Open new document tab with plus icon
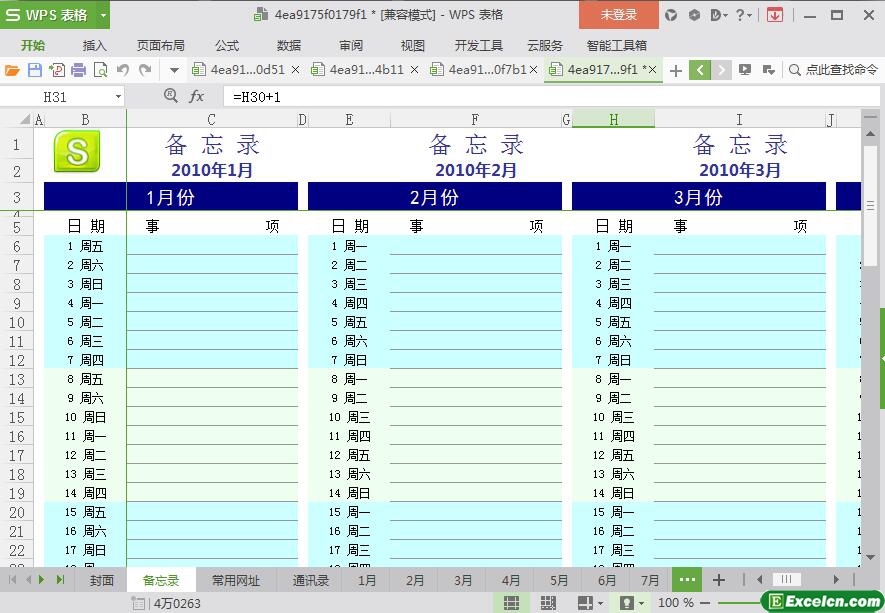The image size is (885, 613). [676, 70]
